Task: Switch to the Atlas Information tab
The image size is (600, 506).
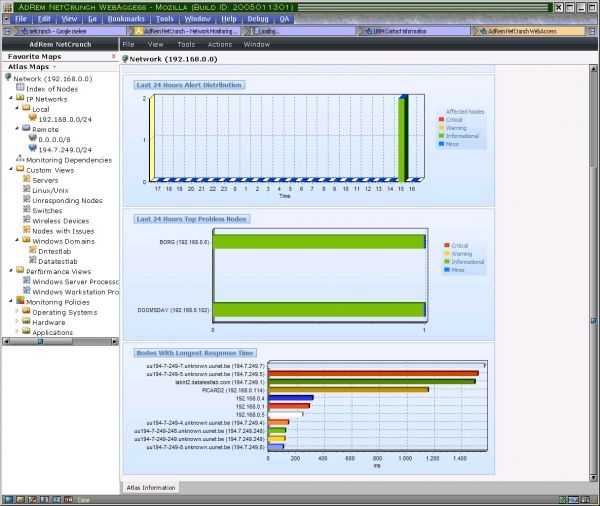Action: (x=151, y=488)
